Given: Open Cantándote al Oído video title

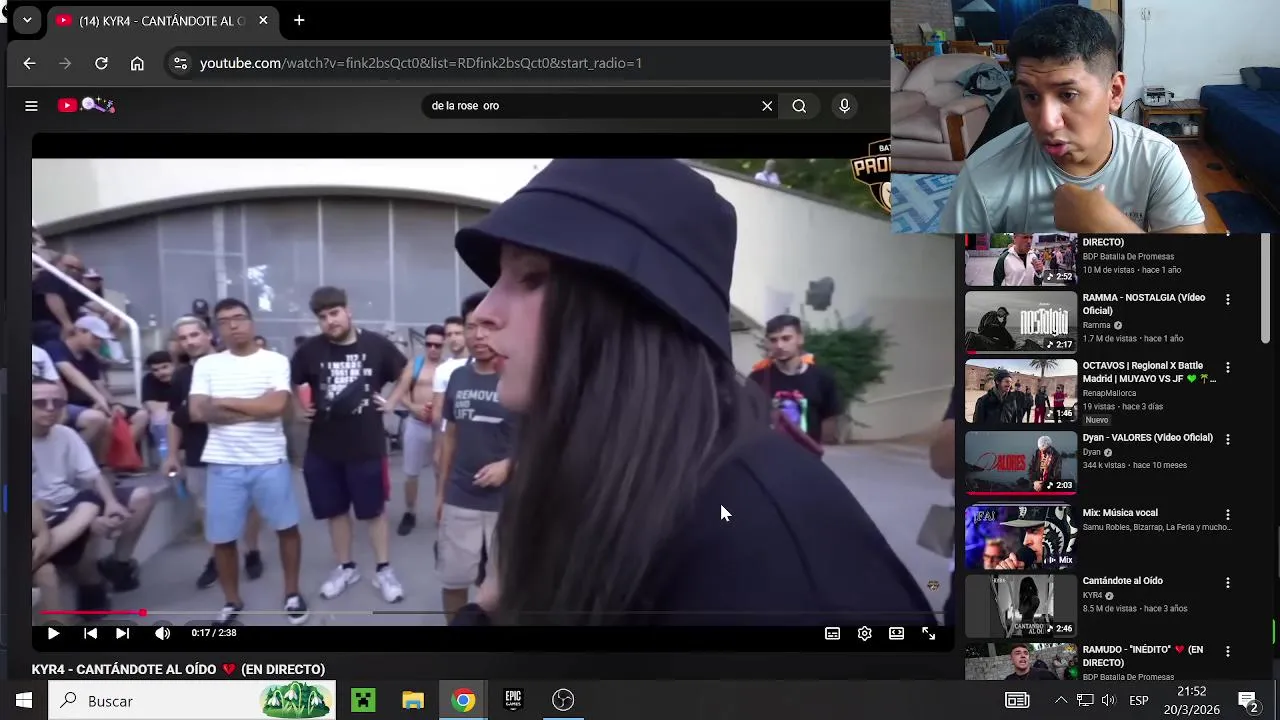Looking at the screenshot, I should (x=1122, y=581).
